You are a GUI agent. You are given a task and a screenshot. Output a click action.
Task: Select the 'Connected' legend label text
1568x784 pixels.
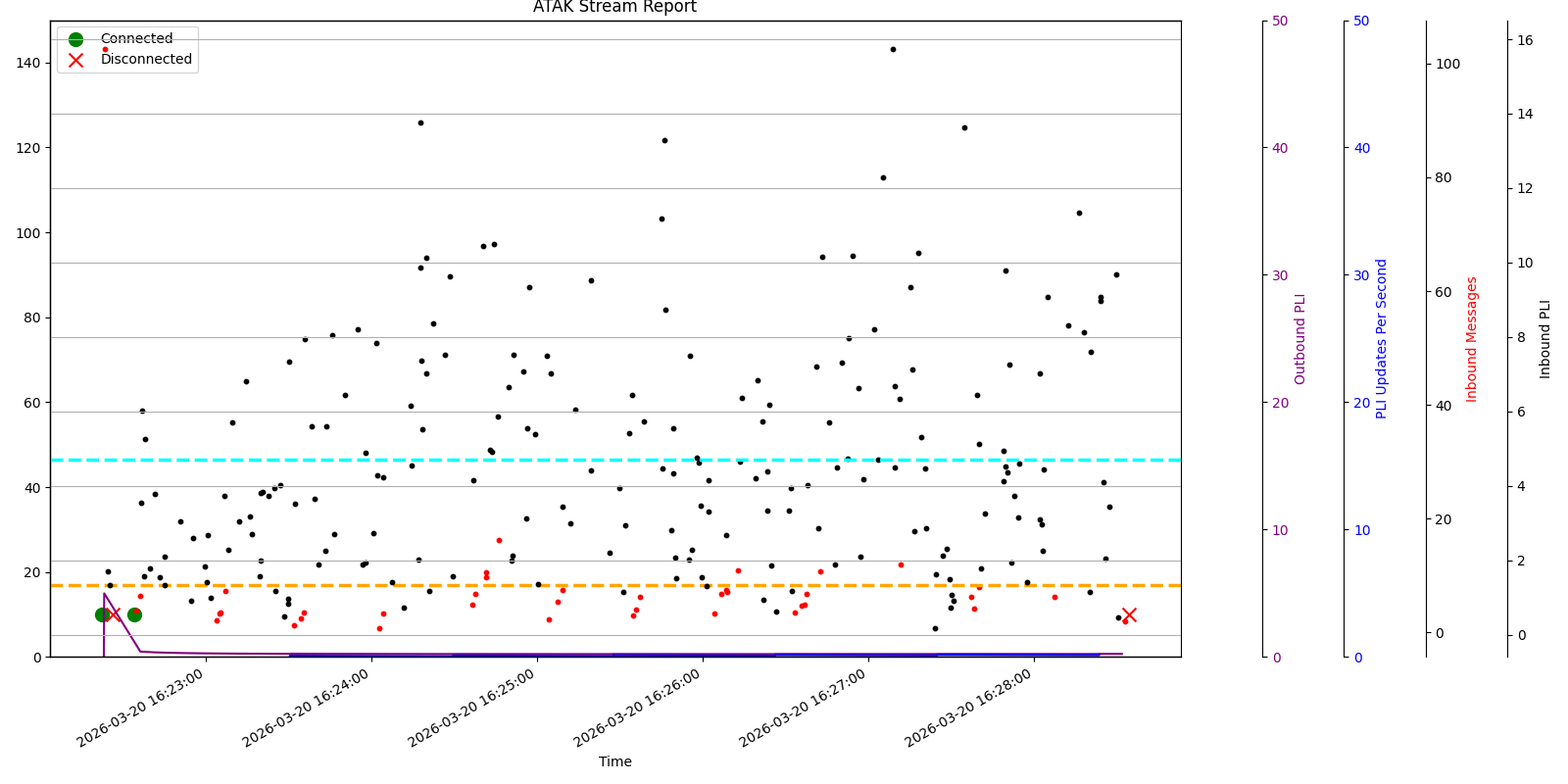coord(136,39)
